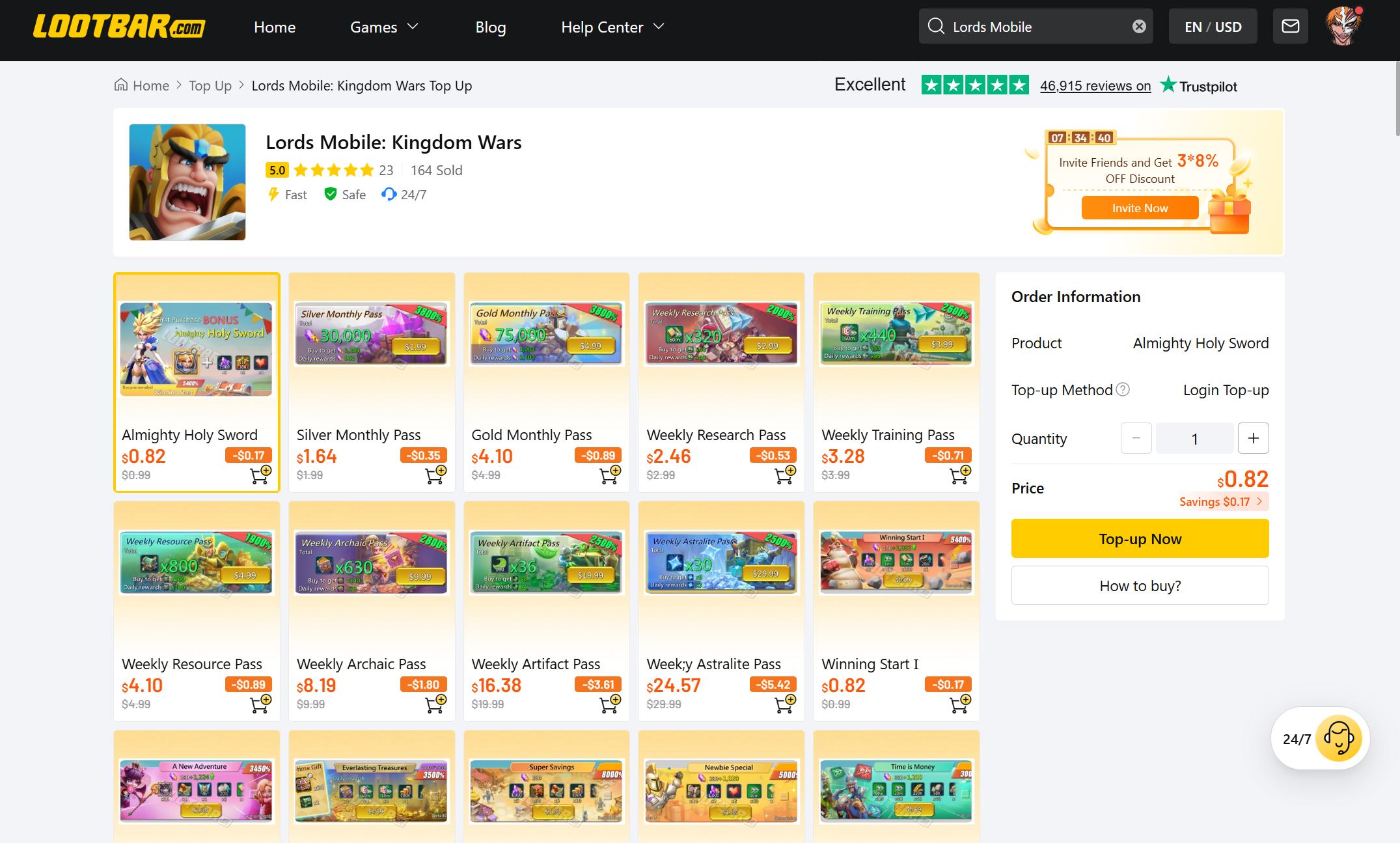Select the Weekly Archaic Pass product image

372,562
